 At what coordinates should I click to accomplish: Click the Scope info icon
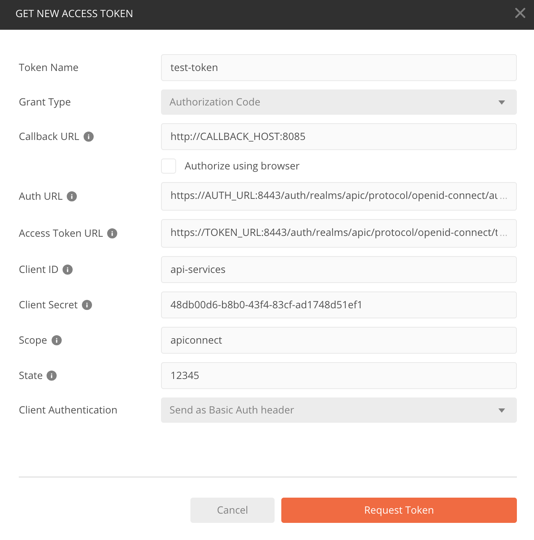[x=56, y=341]
